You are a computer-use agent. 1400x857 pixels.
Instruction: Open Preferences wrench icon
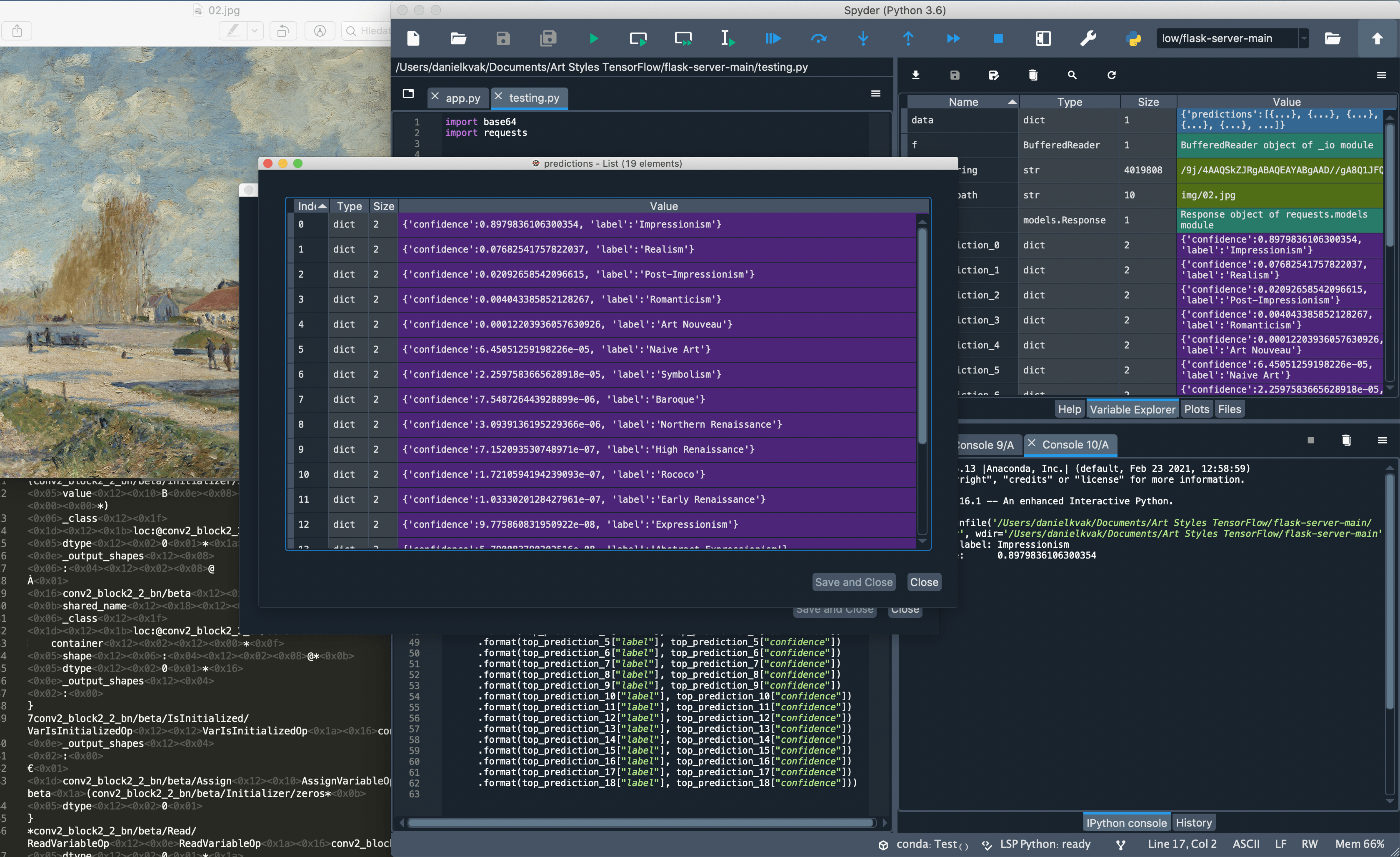click(x=1087, y=39)
